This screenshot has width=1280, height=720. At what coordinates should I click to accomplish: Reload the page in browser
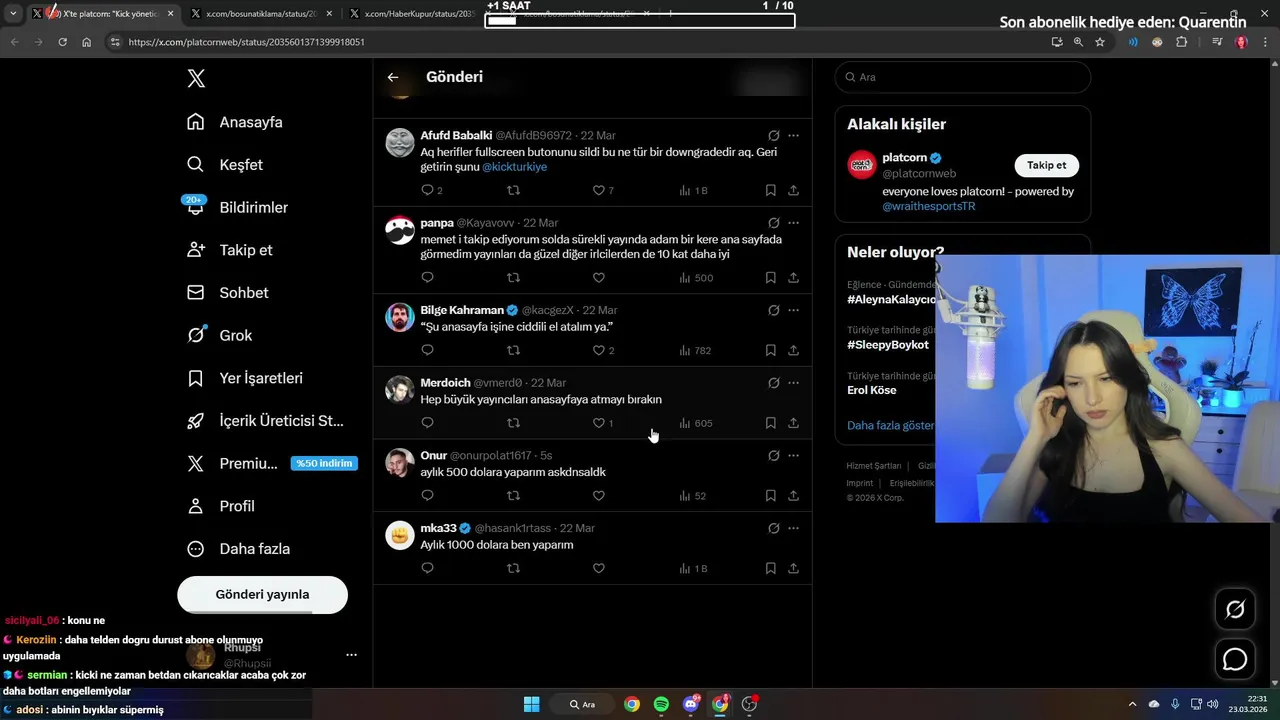coord(62,42)
